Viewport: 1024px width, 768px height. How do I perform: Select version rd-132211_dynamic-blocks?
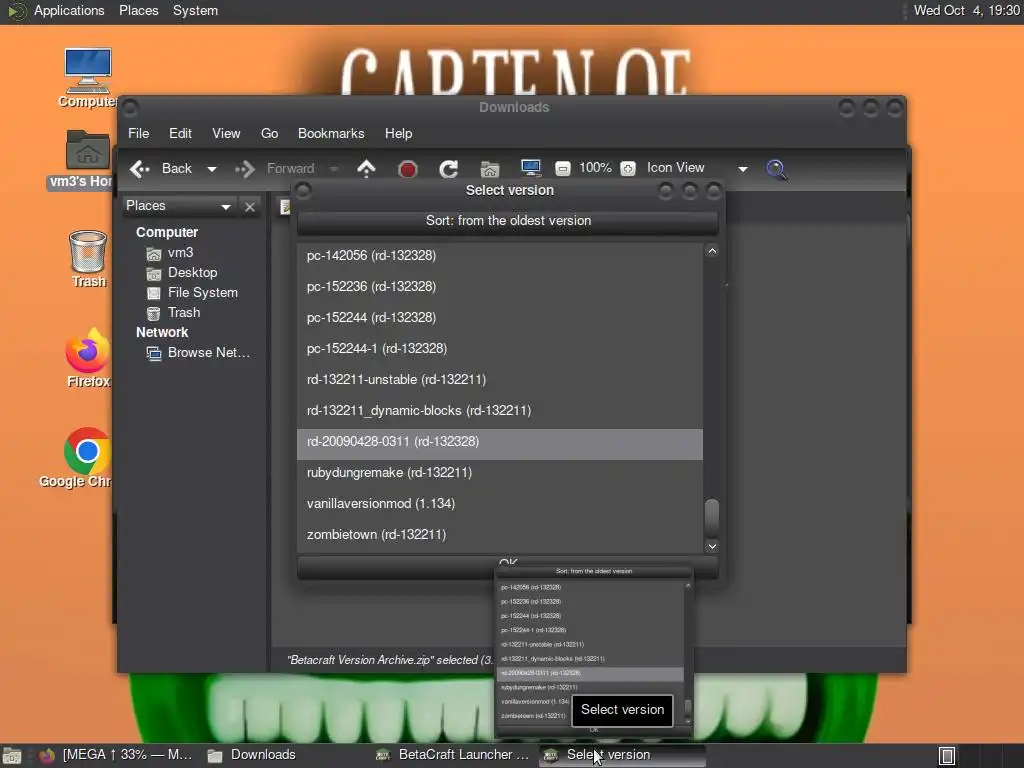(500, 410)
